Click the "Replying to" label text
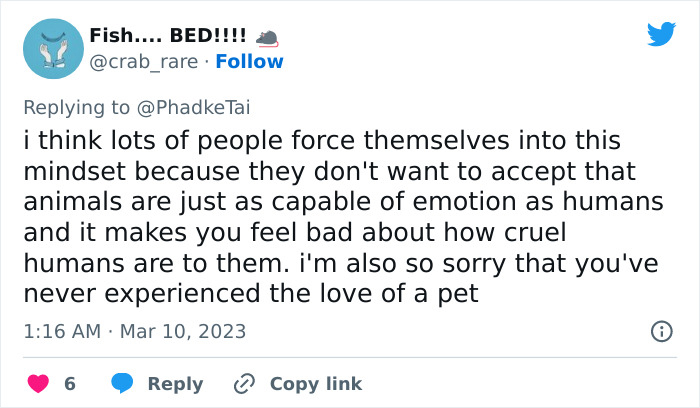The height and width of the screenshot is (408, 700). pyautogui.click(x=75, y=105)
